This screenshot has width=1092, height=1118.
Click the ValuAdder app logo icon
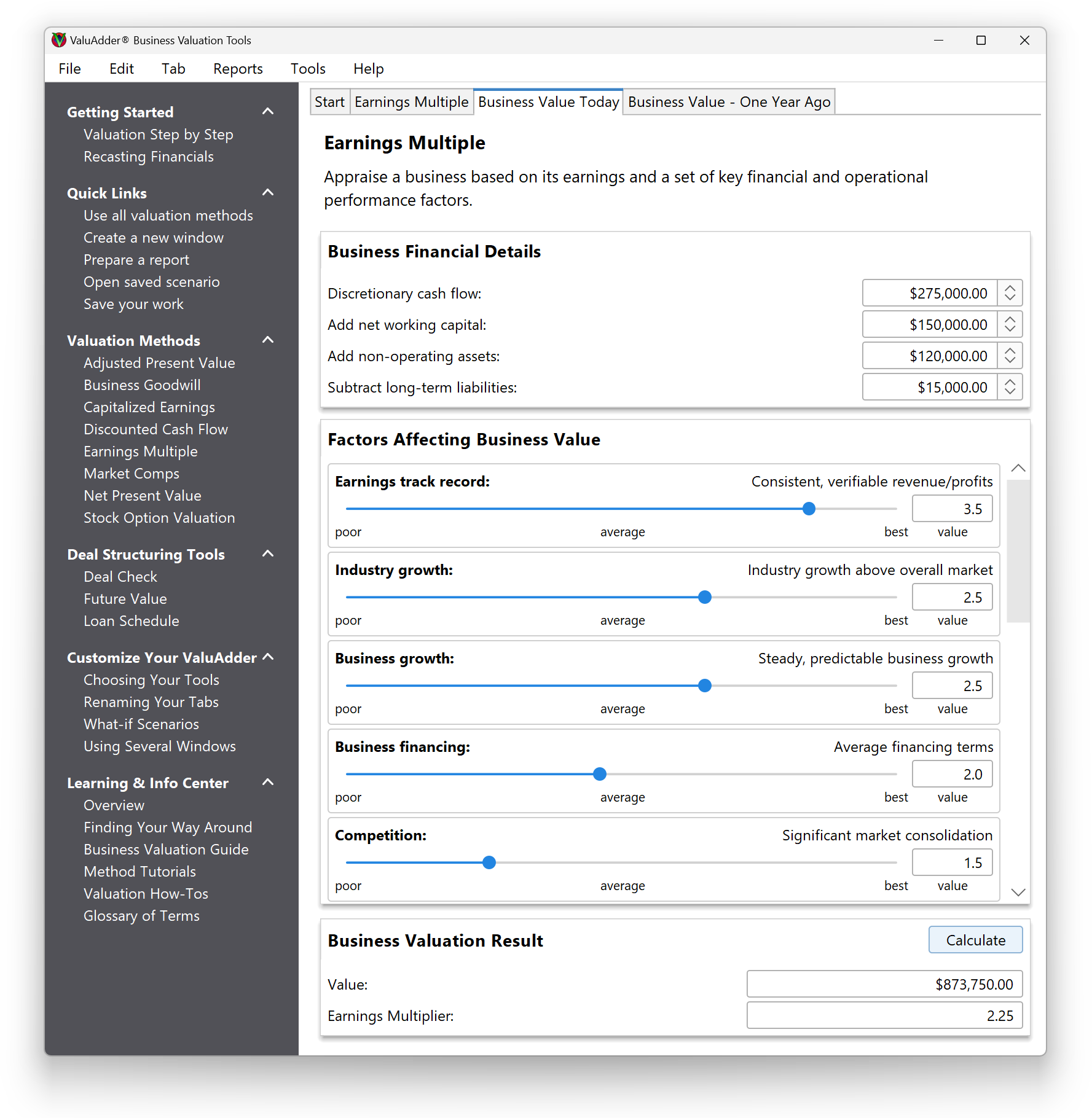point(58,40)
